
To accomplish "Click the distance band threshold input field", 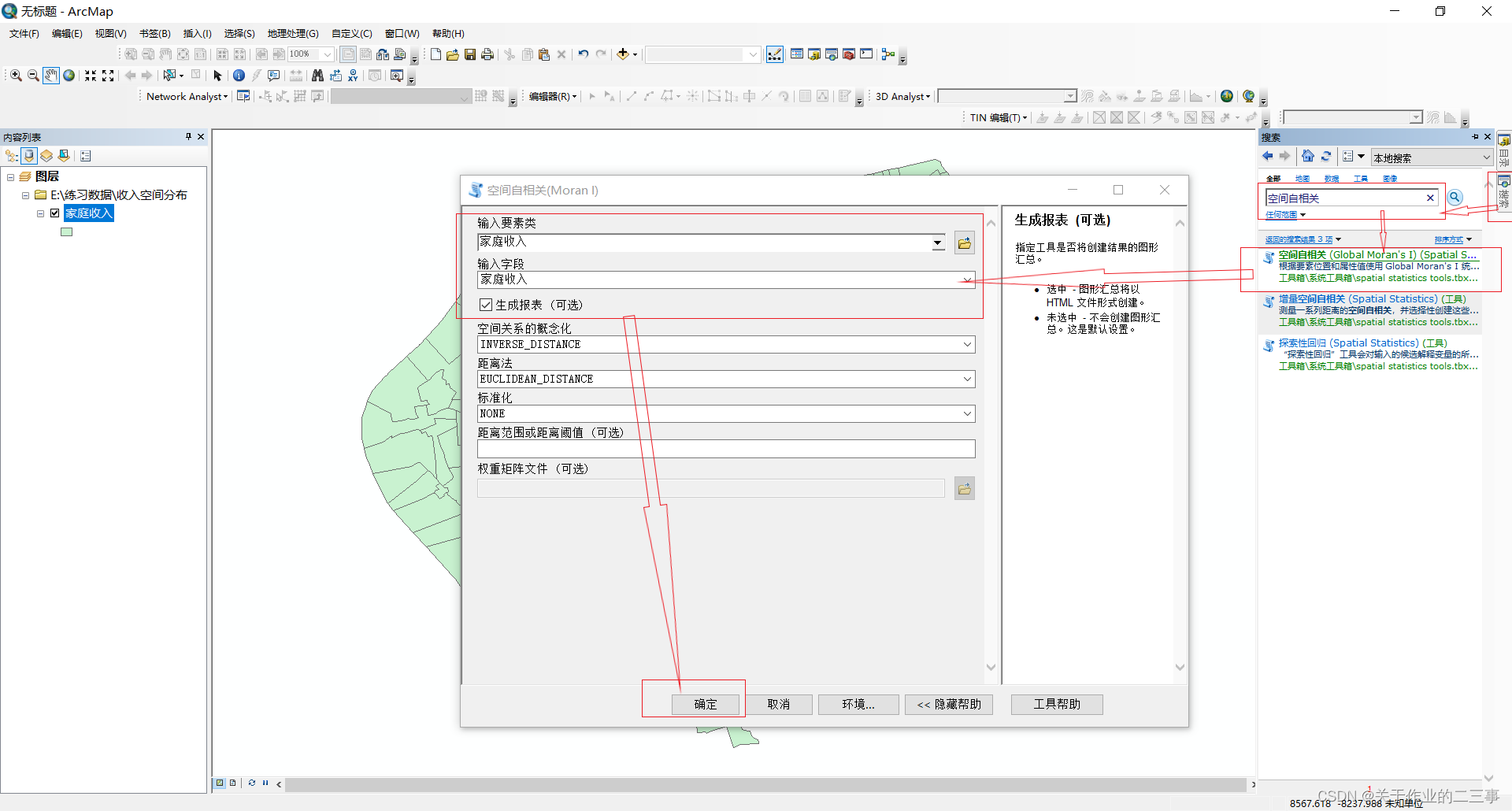I will 726,449.
